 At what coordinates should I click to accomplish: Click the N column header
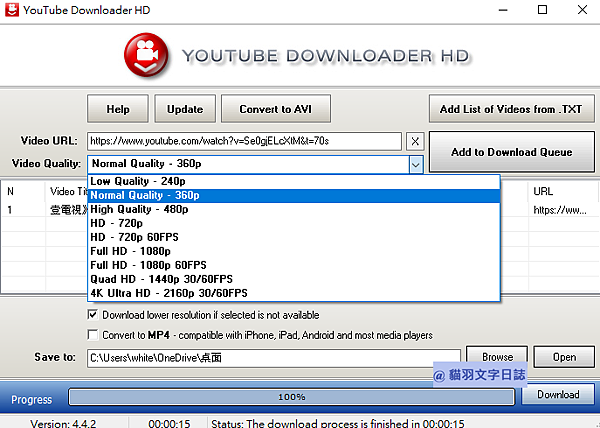[23, 191]
